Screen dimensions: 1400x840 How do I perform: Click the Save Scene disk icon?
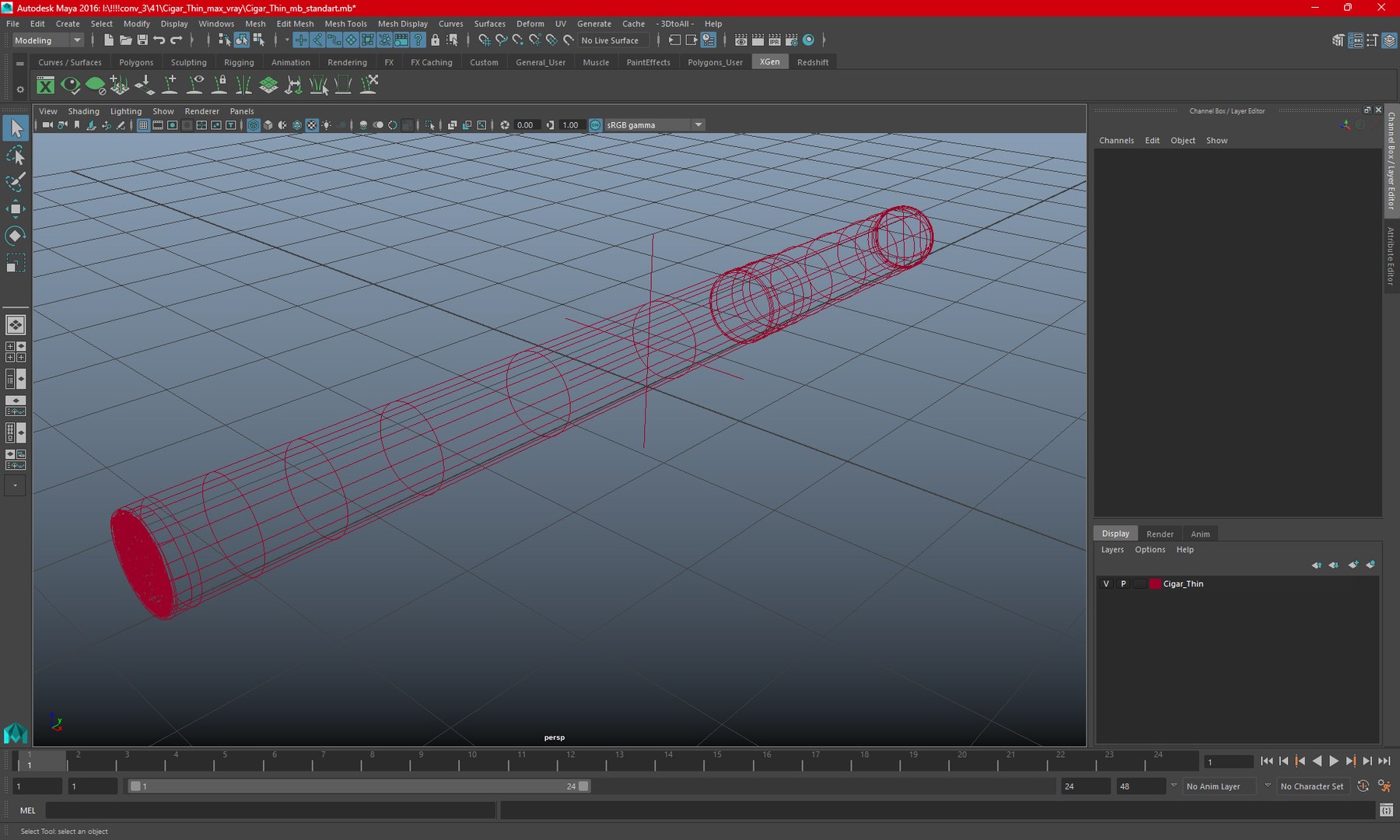click(x=142, y=40)
